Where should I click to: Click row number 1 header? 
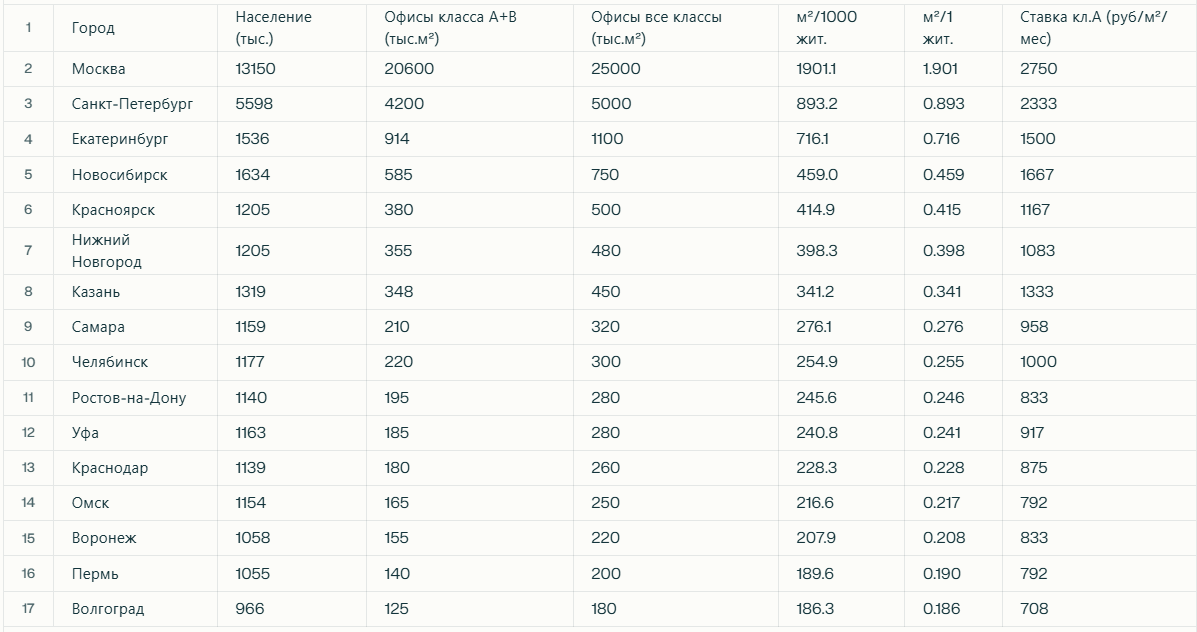28,28
